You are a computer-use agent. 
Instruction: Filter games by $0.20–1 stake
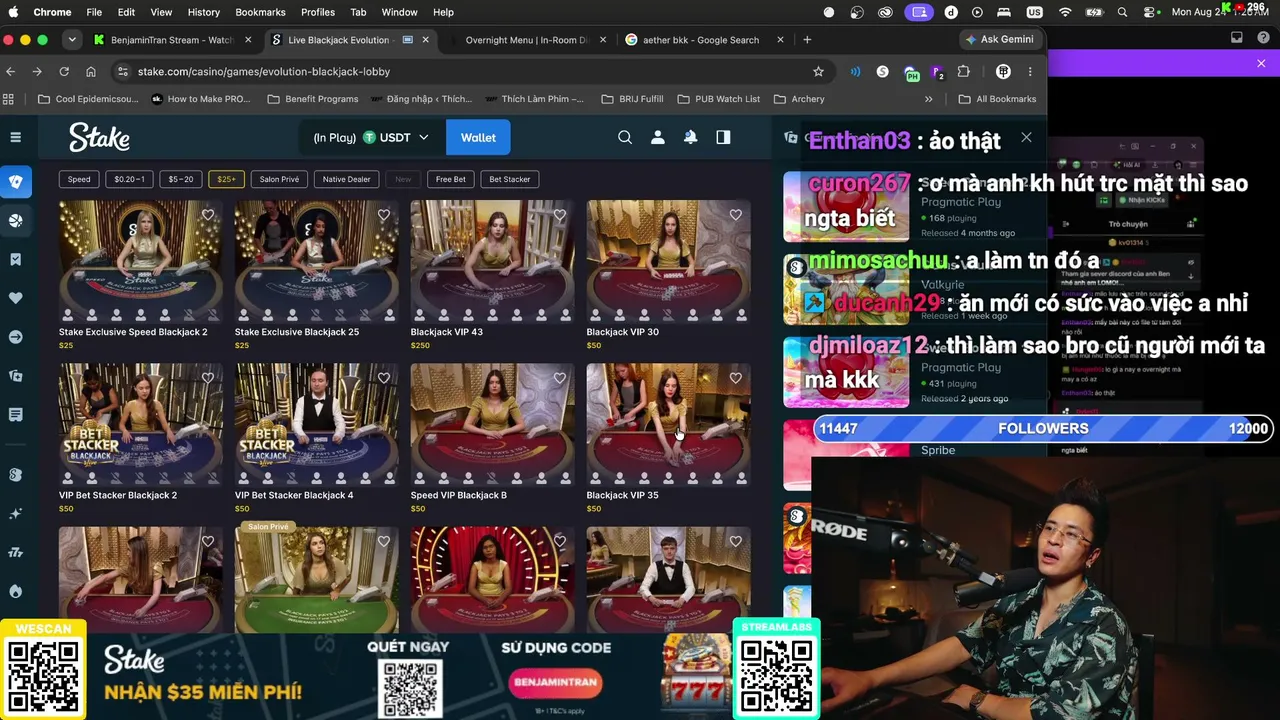pos(130,179)
